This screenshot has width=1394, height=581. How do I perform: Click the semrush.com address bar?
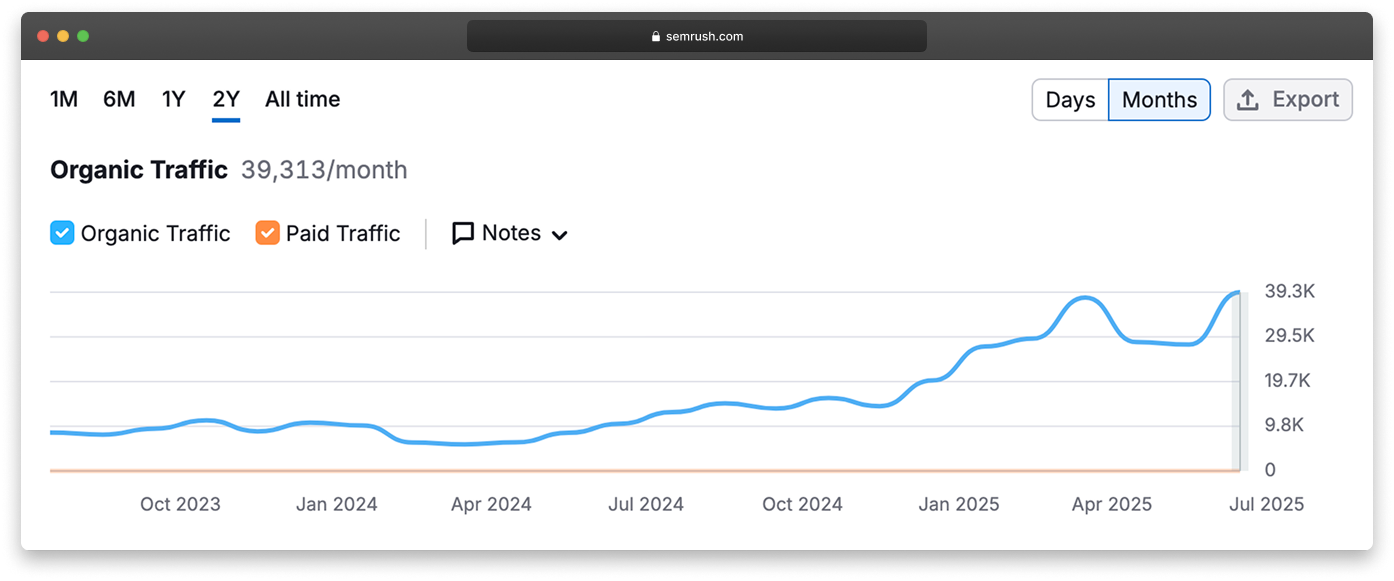click(696, 37)
